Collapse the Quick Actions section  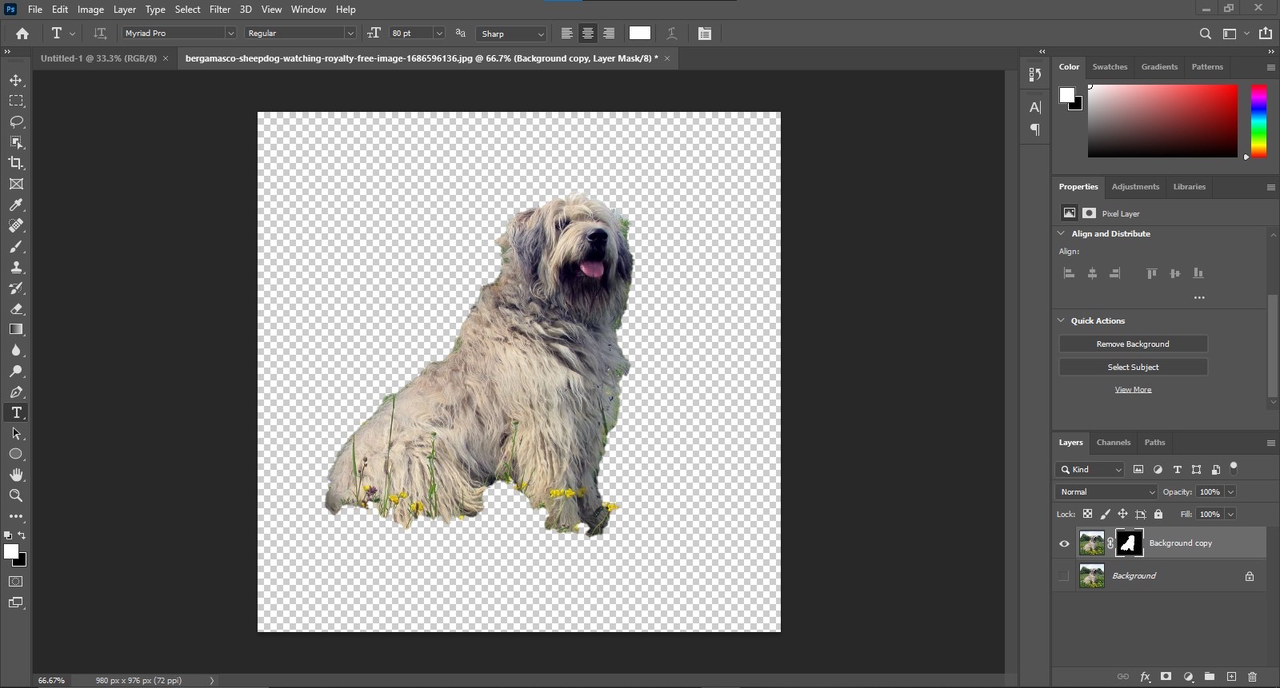tap(1061, 321)
